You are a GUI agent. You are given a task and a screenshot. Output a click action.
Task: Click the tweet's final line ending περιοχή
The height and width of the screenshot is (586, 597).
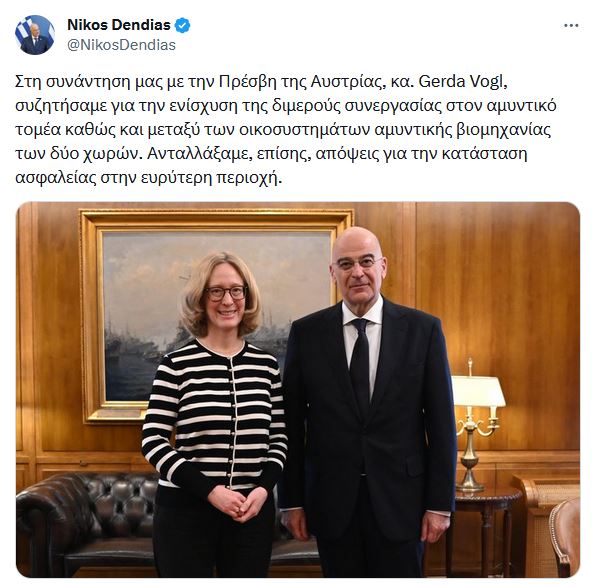tap(149, 178)
